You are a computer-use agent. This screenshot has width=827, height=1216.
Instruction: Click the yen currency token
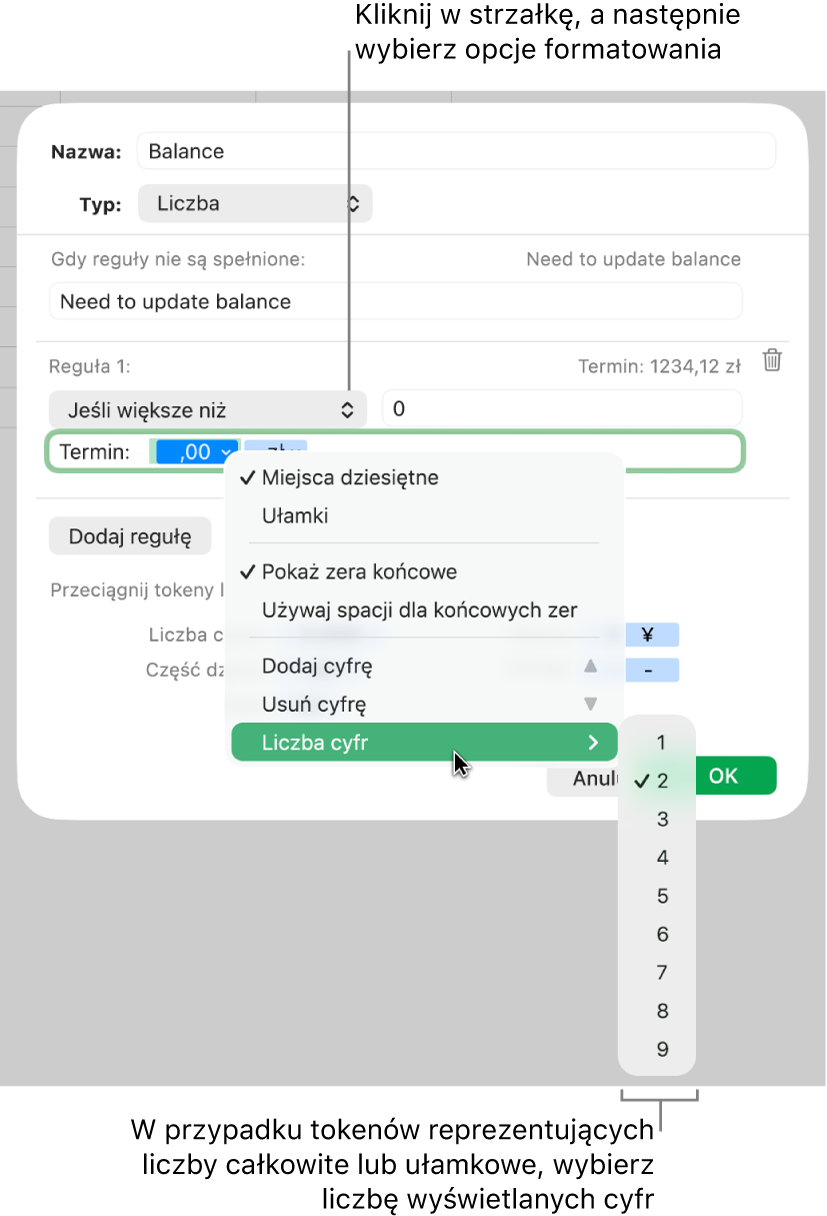[647, 633]
